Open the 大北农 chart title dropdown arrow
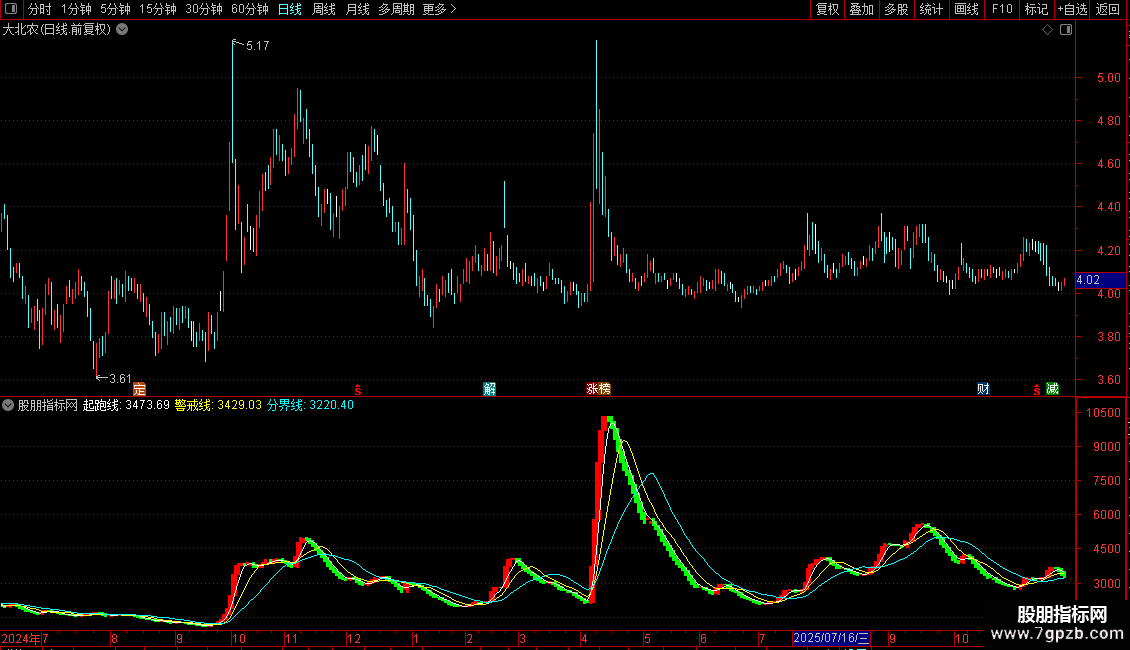 (x=123, y=30)
